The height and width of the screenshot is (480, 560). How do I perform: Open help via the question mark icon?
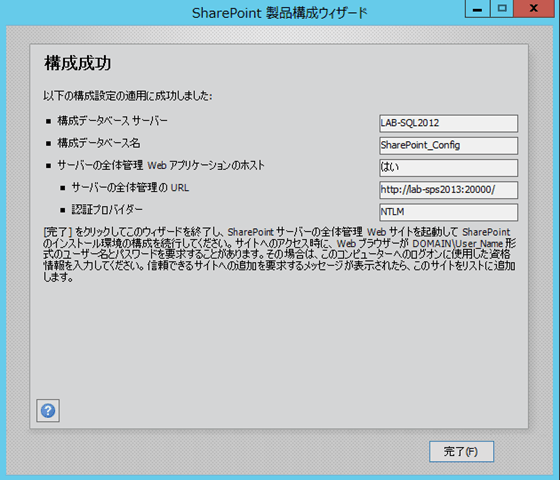click(48, 410)
